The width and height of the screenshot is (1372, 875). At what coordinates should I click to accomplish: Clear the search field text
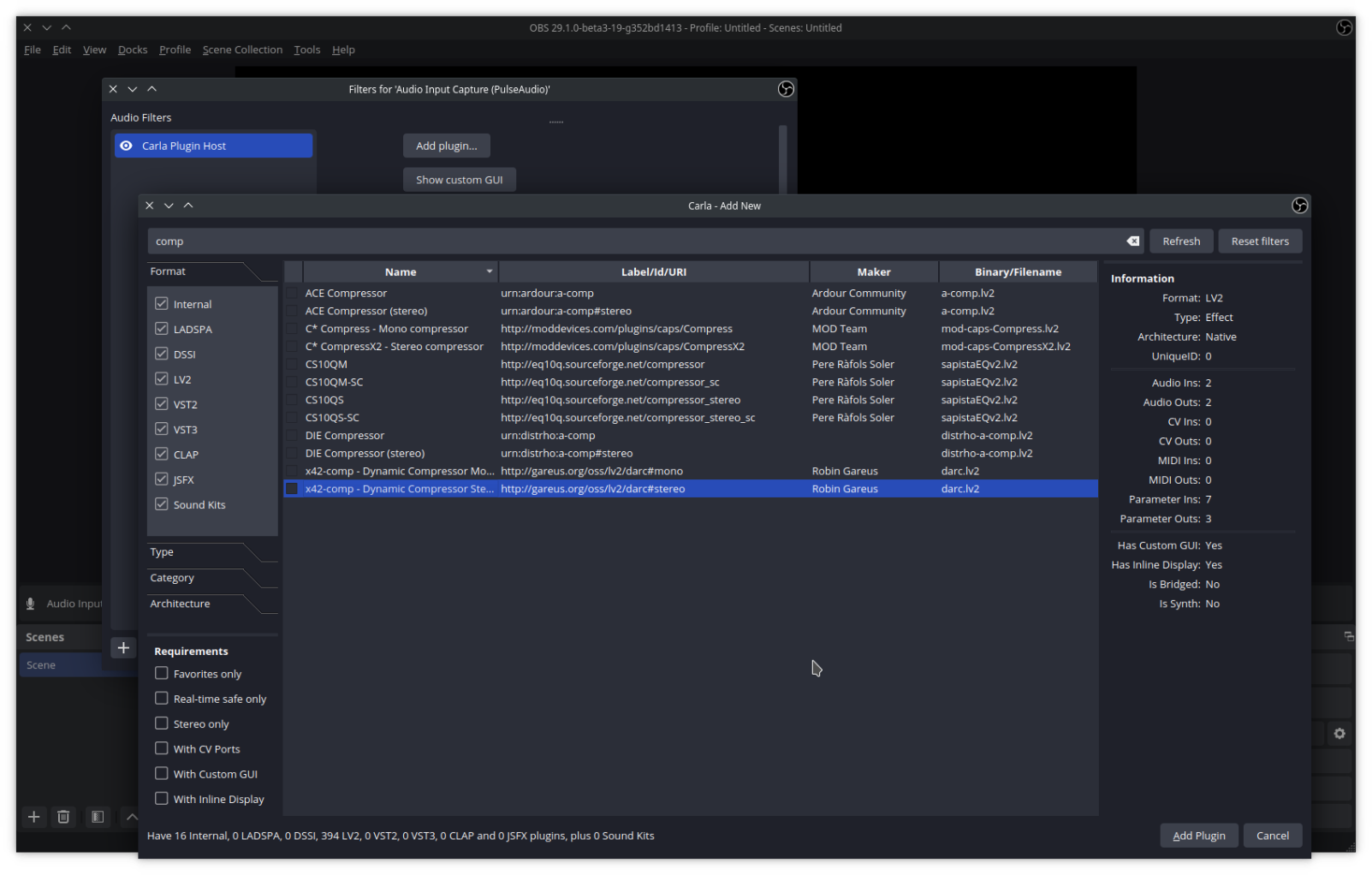(1132, 241)
